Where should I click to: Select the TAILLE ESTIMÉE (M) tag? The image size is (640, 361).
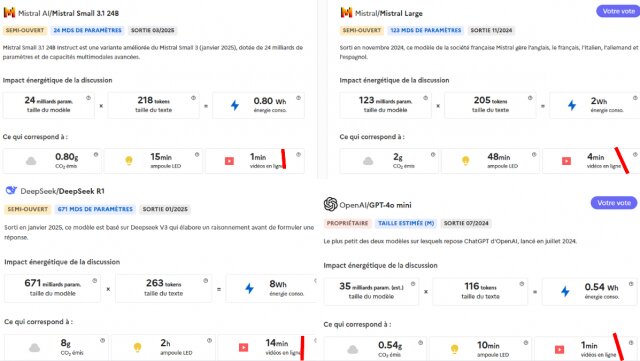406,223
